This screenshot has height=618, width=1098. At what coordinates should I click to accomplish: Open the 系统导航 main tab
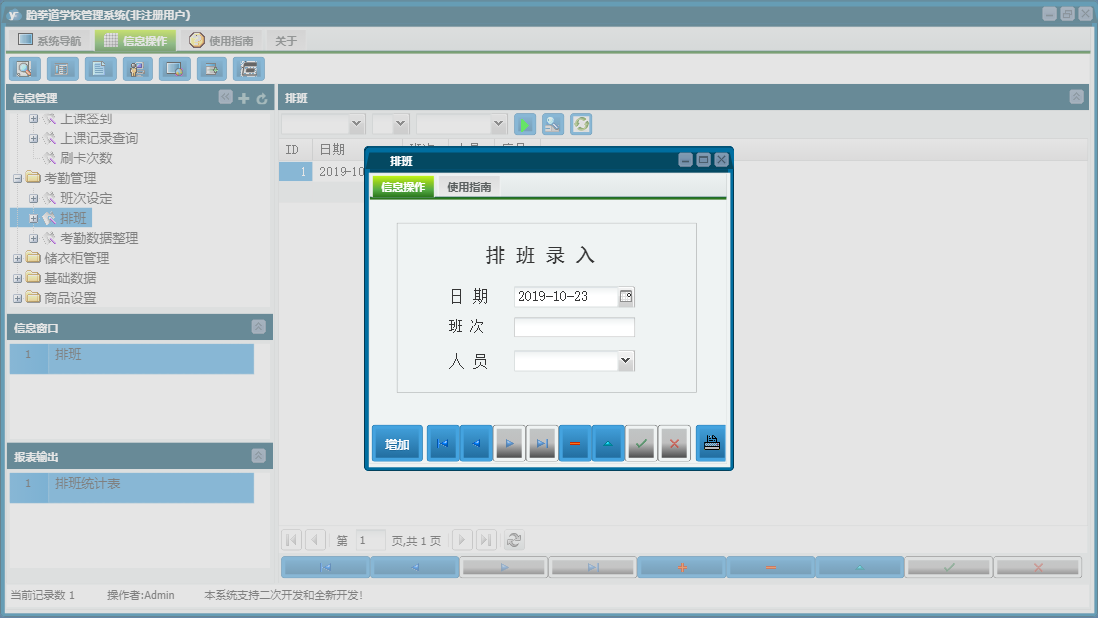pos(50,41)
